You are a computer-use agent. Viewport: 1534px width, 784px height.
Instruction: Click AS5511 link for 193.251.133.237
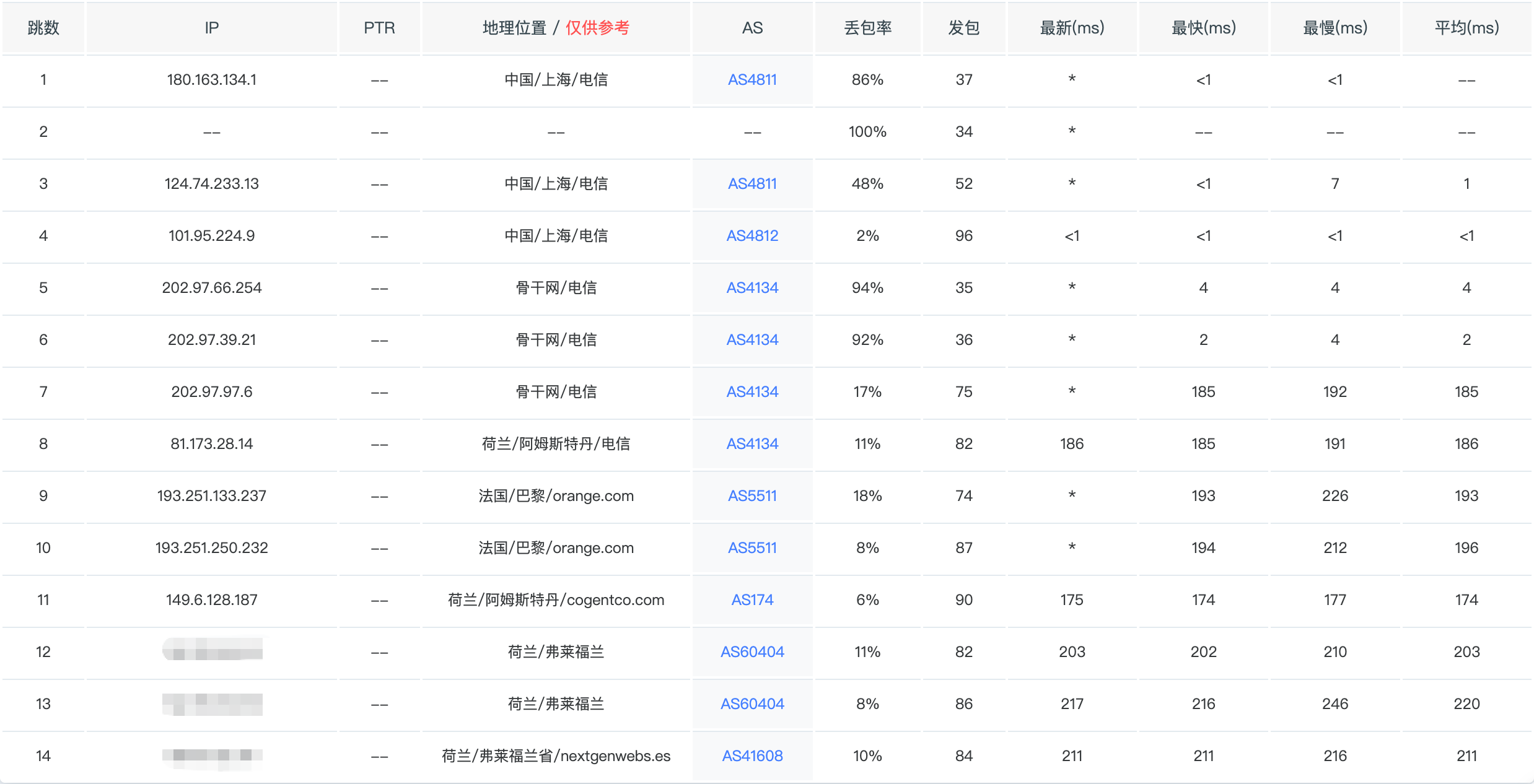(752, 496)
